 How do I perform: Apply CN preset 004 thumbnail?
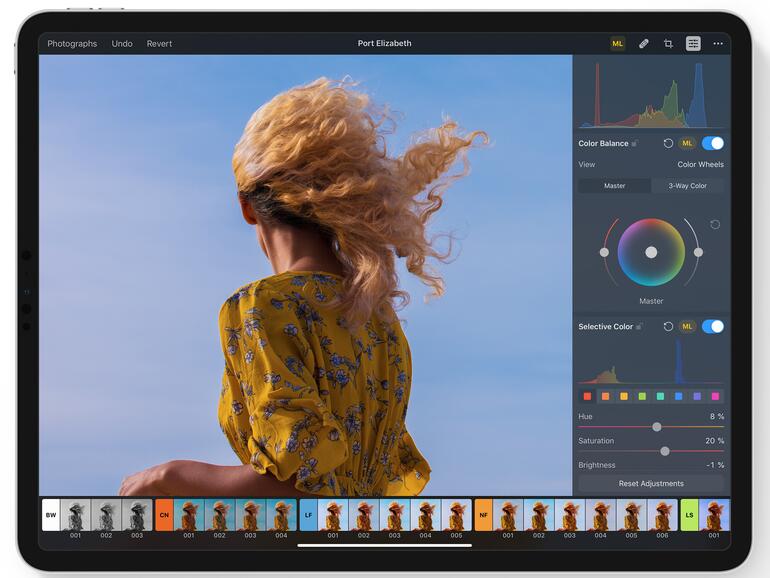pyautogui.click(x=281, y=515)
